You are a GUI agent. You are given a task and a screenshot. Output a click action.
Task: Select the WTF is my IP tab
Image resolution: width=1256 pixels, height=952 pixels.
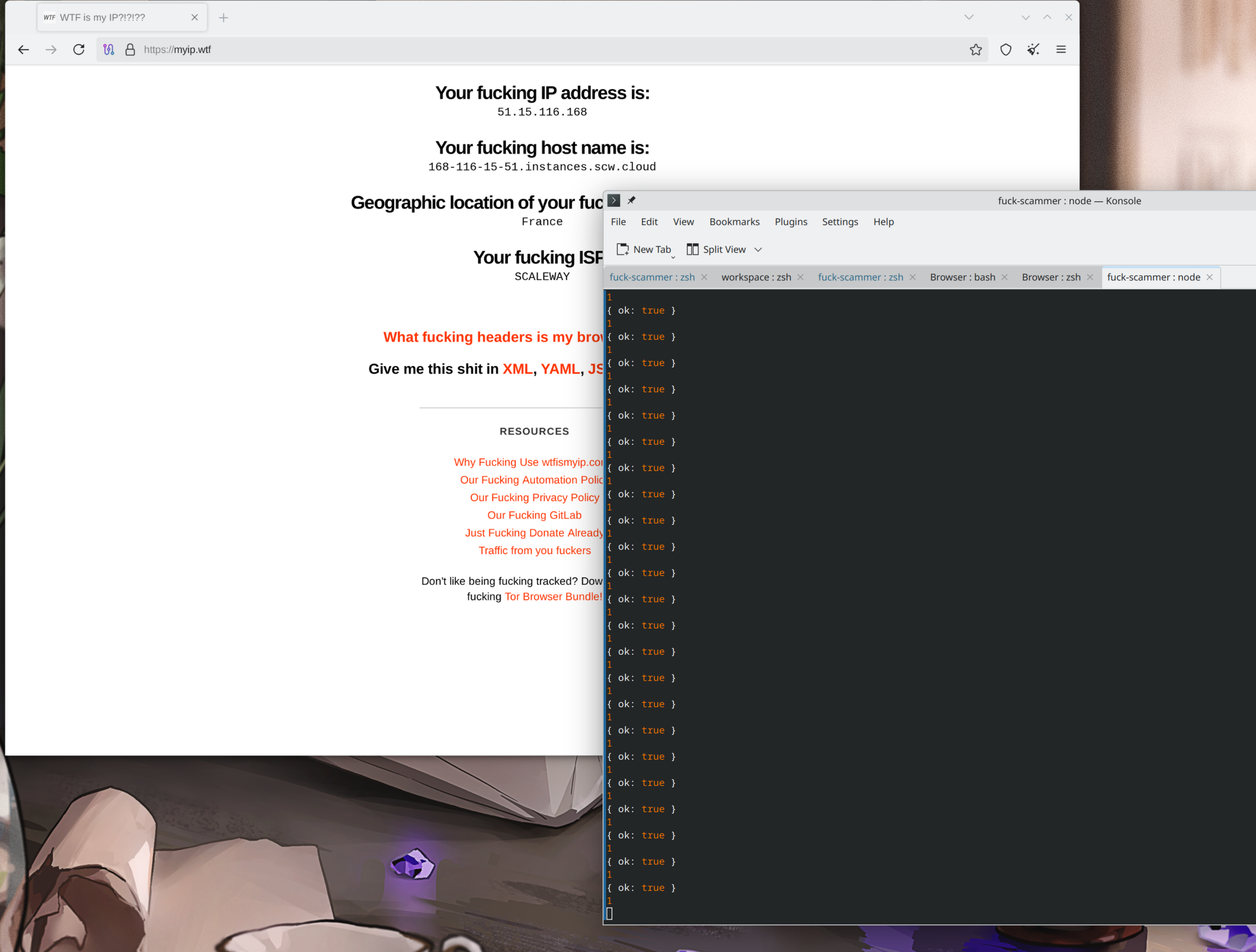(x=122, y=17)
